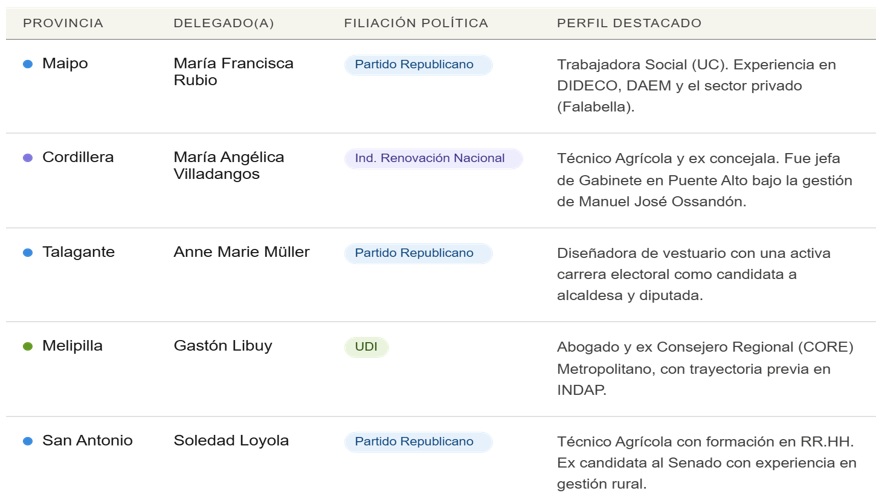This screenshot has height=503, width=885.
Task: Click the PERFIL DESTACADO column header
Action: [x=629, y=22]
